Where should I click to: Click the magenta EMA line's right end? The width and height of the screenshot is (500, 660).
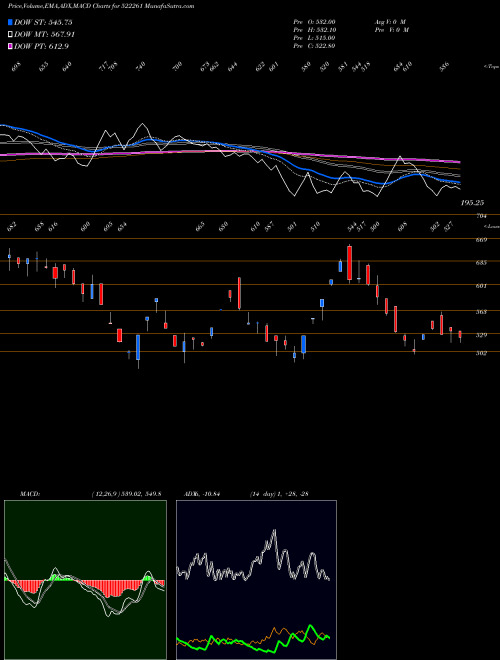(x=459, y=162)
